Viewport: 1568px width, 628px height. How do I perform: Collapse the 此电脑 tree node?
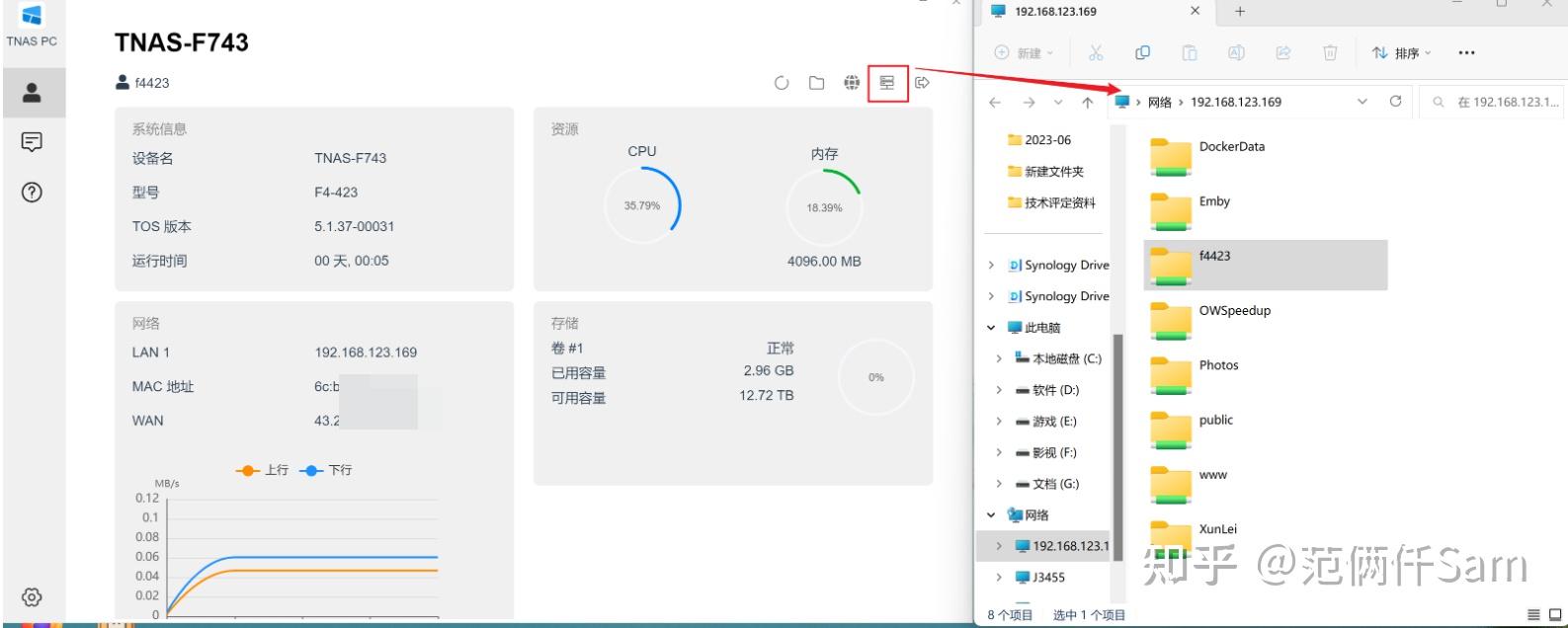(x=991, y=328)
